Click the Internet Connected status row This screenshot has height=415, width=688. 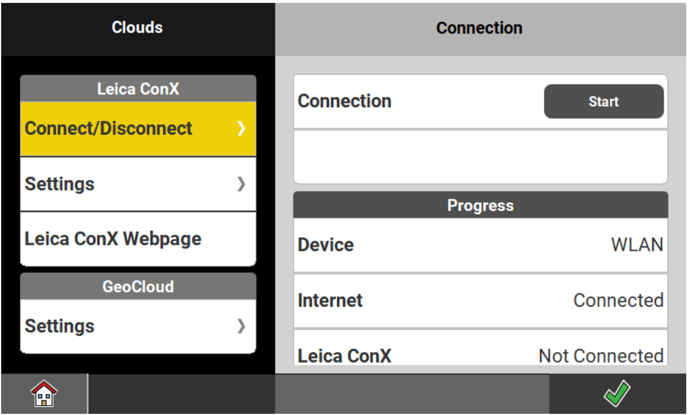point(480,300)
